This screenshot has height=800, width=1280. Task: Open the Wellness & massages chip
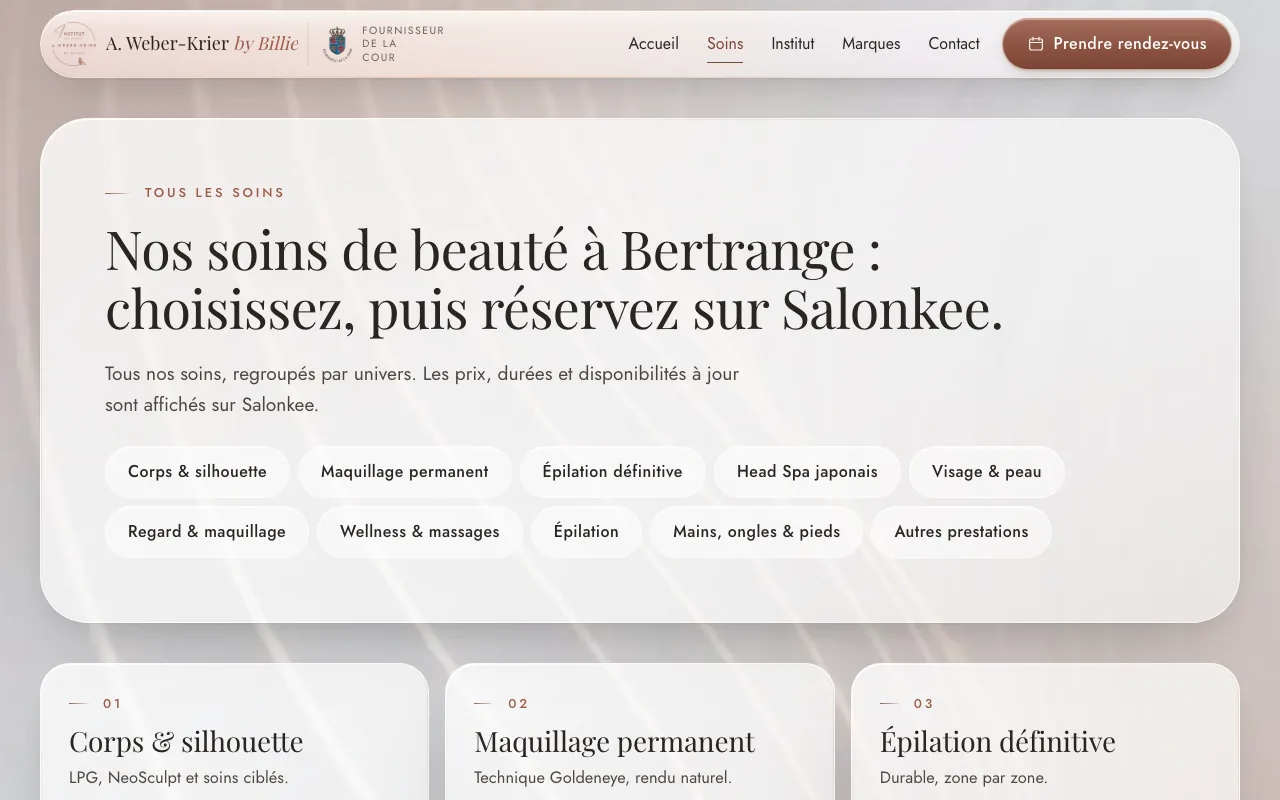(420, 532)
